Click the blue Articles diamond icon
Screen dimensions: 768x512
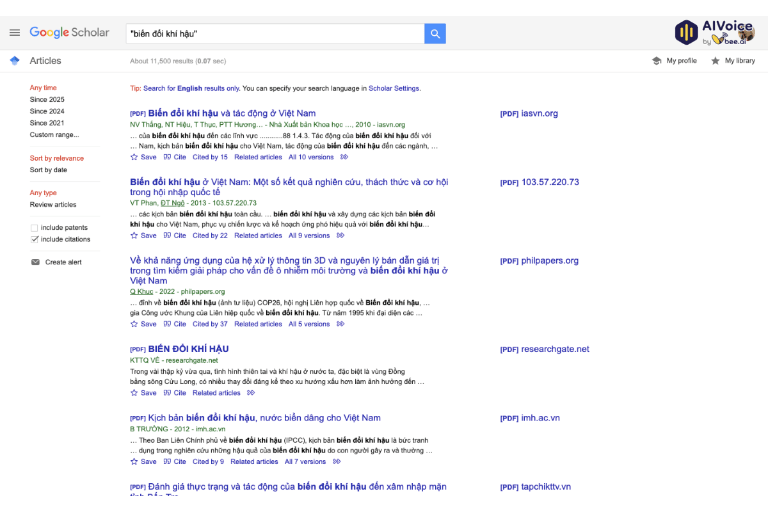point(15,61)
